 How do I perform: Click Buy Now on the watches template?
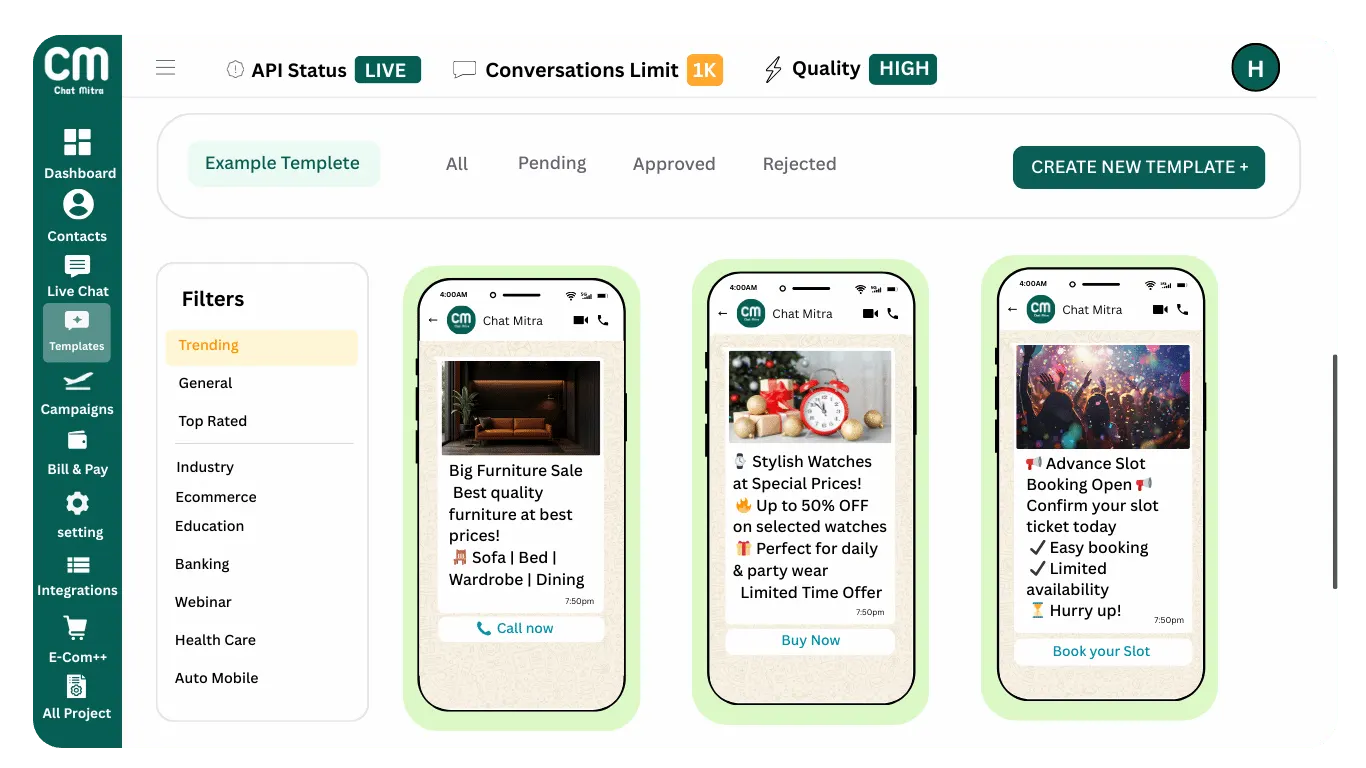[x=809, y=641]
